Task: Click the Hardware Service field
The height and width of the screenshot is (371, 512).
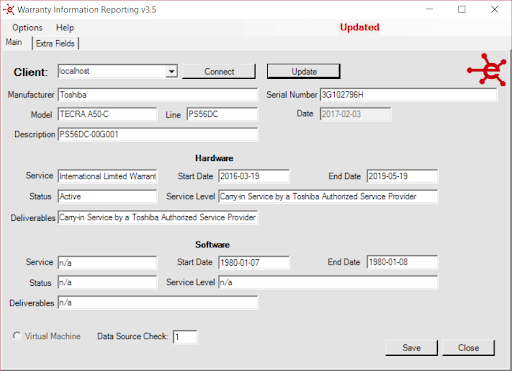Action: pos(107,176)
